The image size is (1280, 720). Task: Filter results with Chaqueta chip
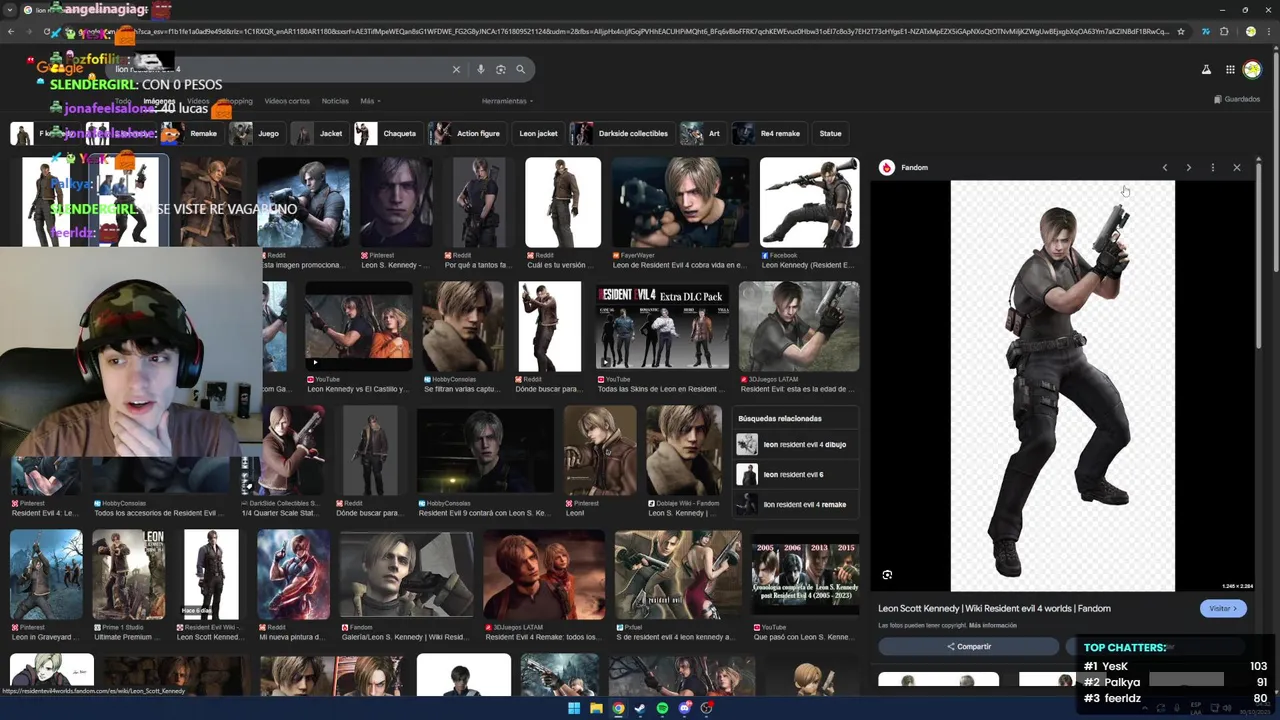pos(388,133)
